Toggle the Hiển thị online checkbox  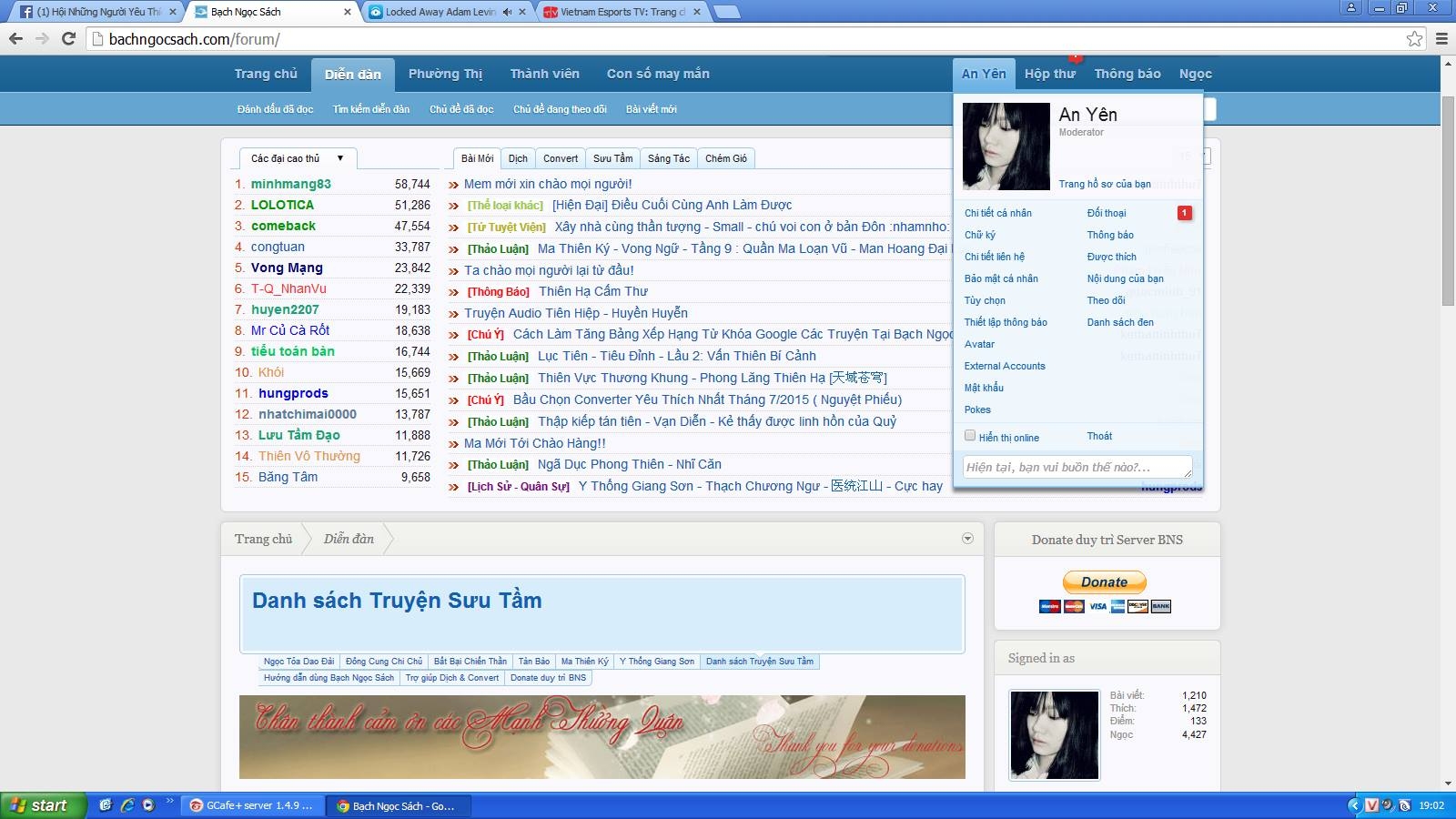[970, 436]
